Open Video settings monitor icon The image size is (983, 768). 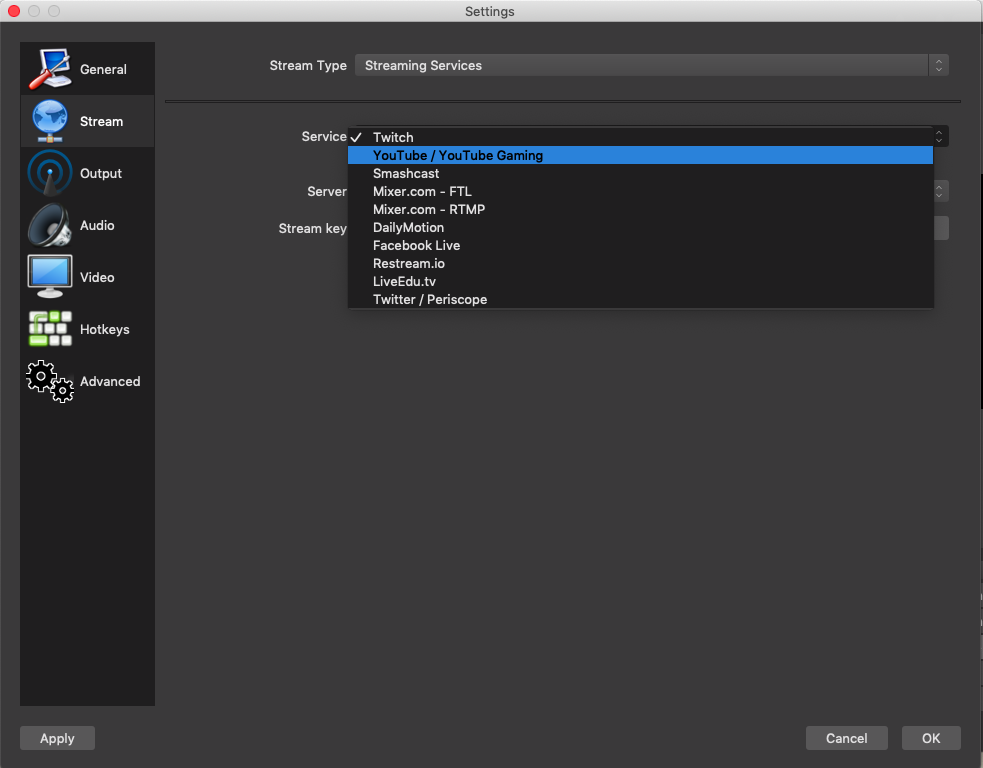(x=50, y=276)
